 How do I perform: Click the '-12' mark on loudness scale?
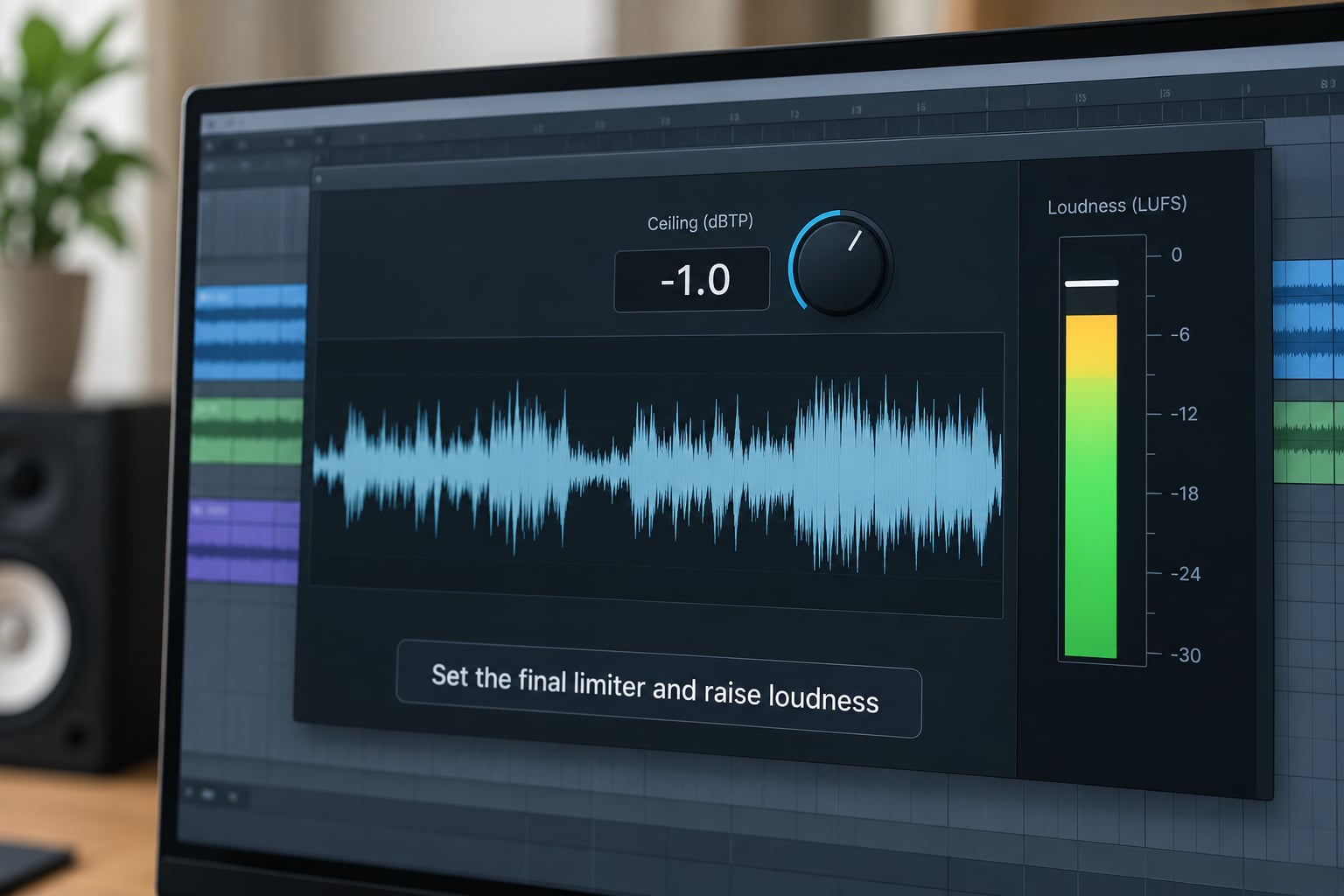1183,414
